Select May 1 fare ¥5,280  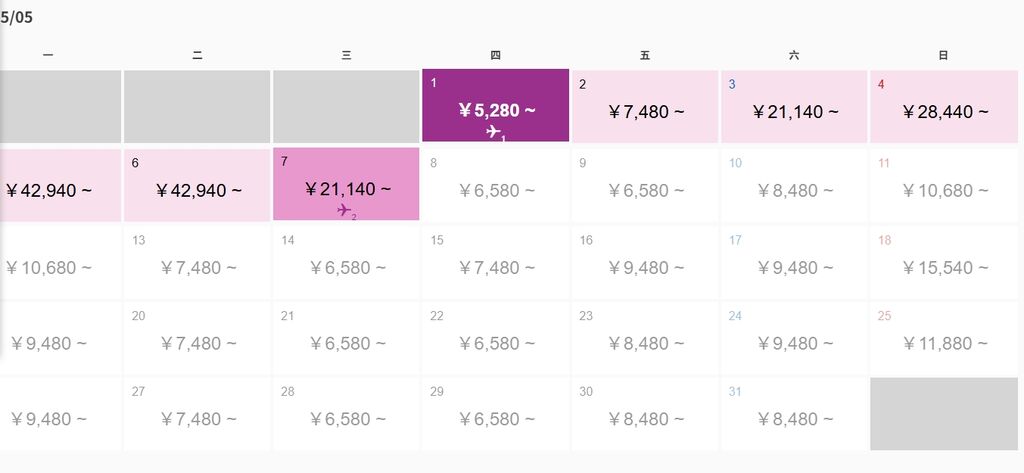click(496, 105)
